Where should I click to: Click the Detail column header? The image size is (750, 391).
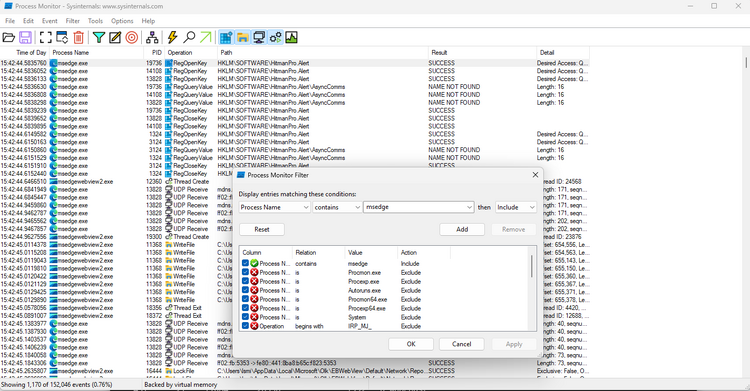563,53
